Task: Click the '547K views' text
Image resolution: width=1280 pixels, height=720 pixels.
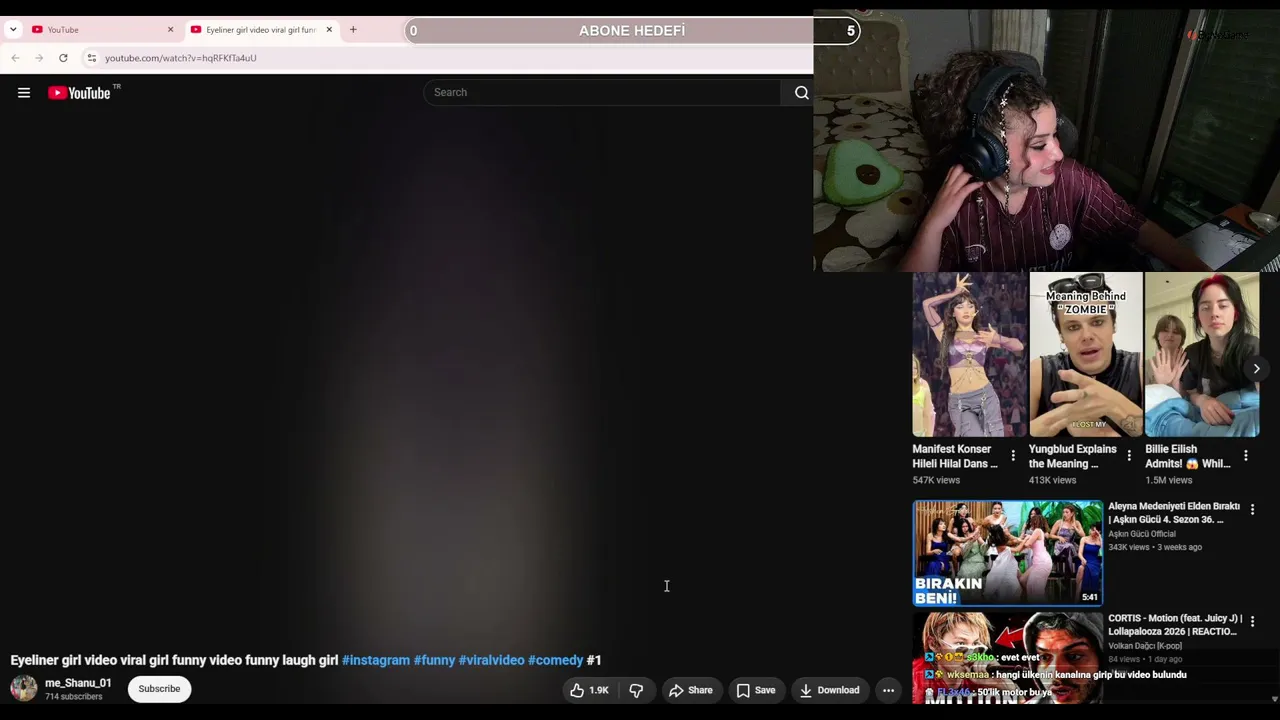Action: click(x=936, y=480)
